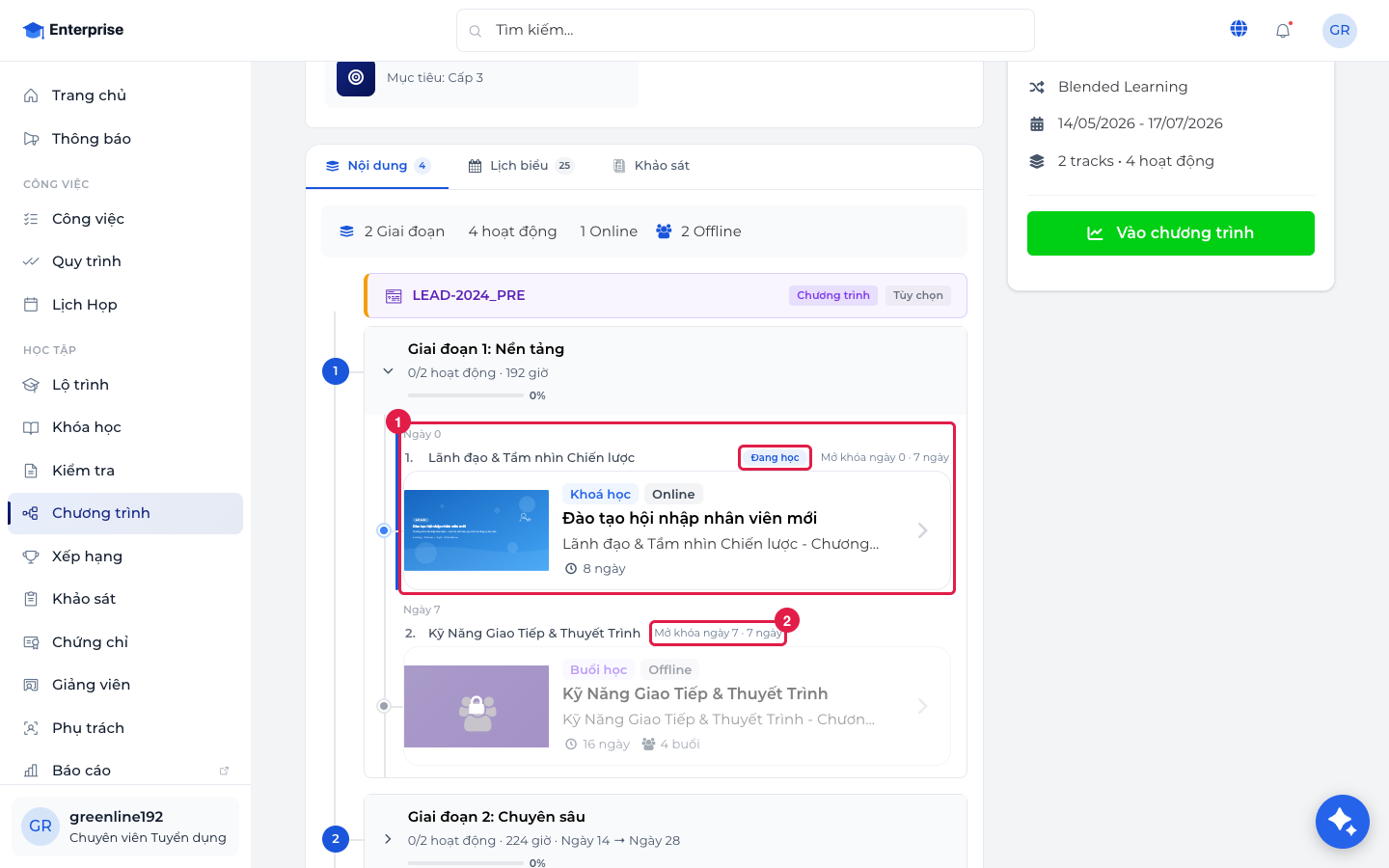Click '14/05/2026 - 17/07/2026' date text

pyautogui.click(x=1140, y=123)
